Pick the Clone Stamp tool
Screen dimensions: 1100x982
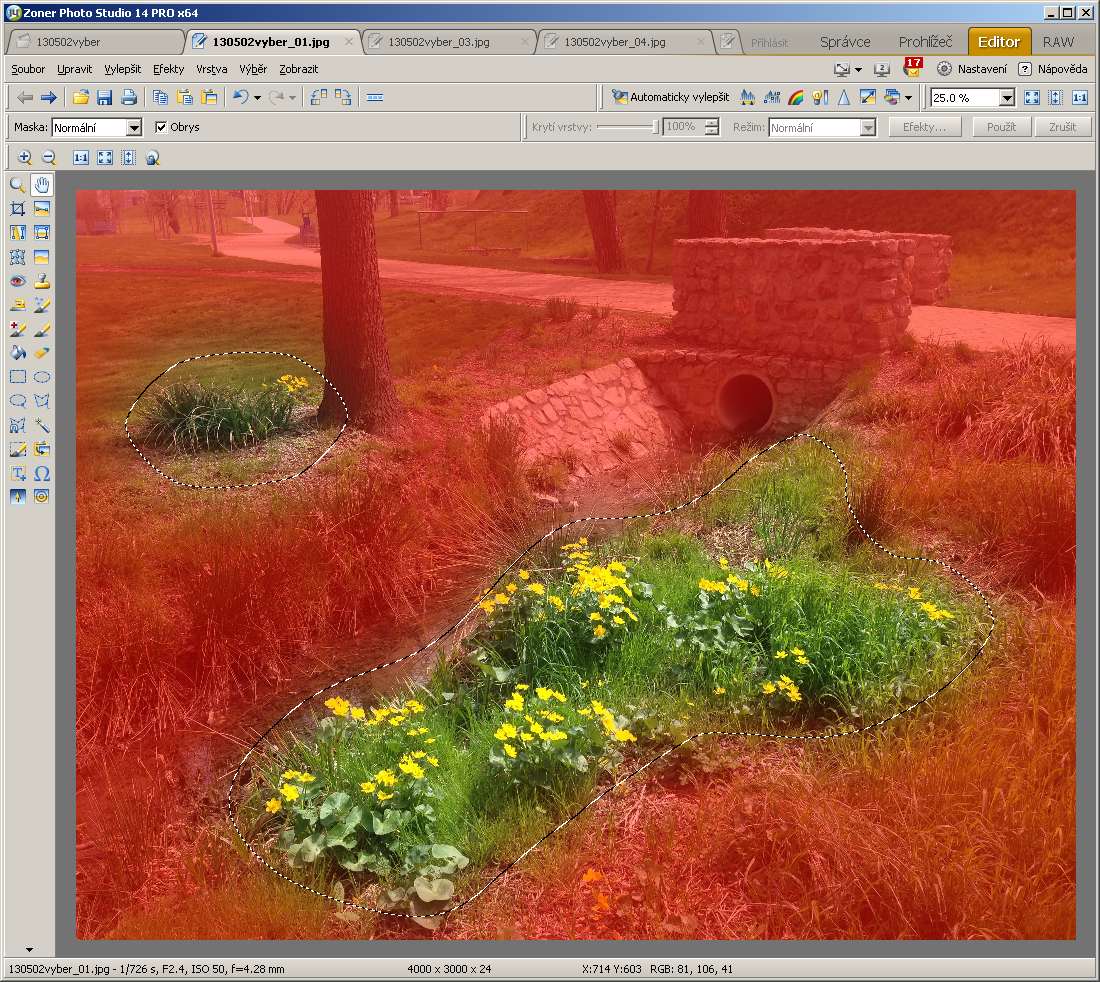pos(42,281)
